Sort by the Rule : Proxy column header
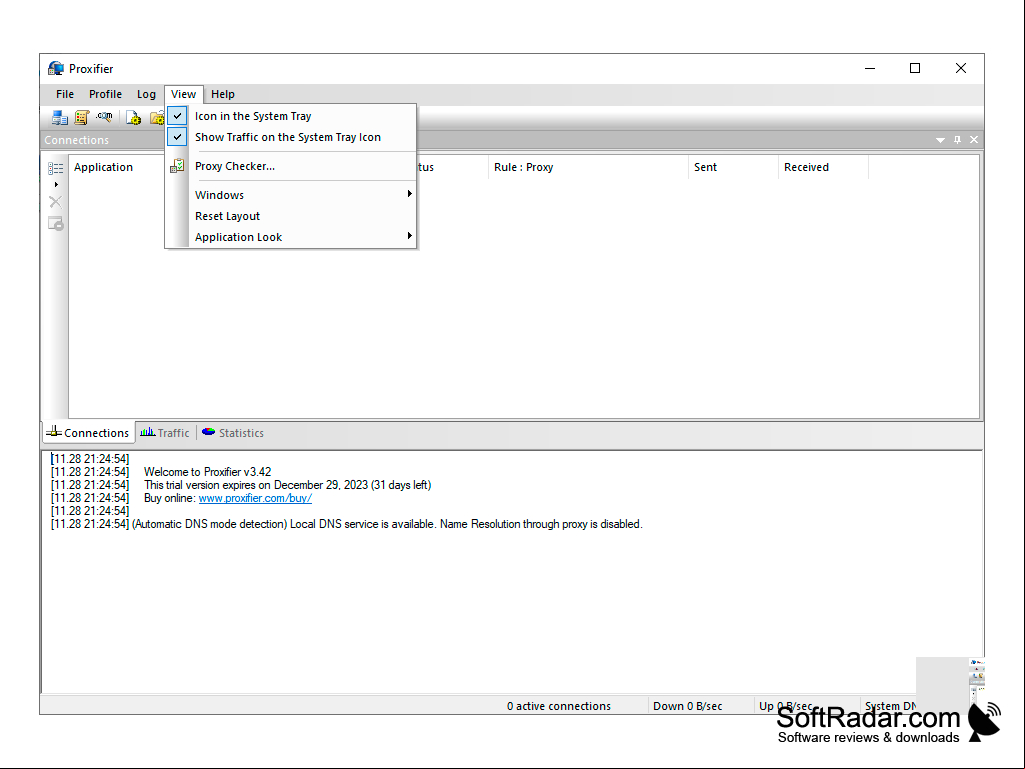 click(x=588, y=167)
